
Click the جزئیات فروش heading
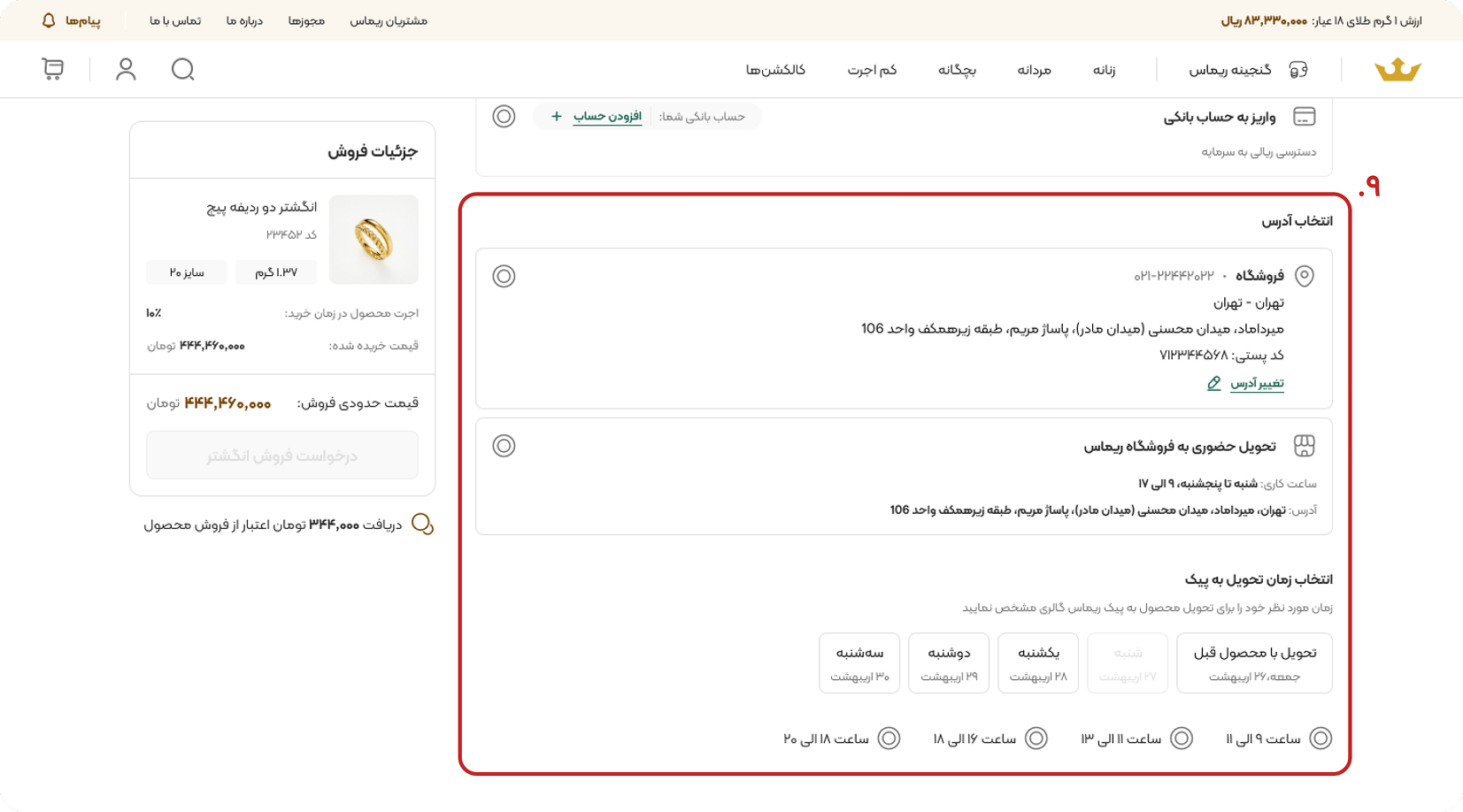(373, 151)
